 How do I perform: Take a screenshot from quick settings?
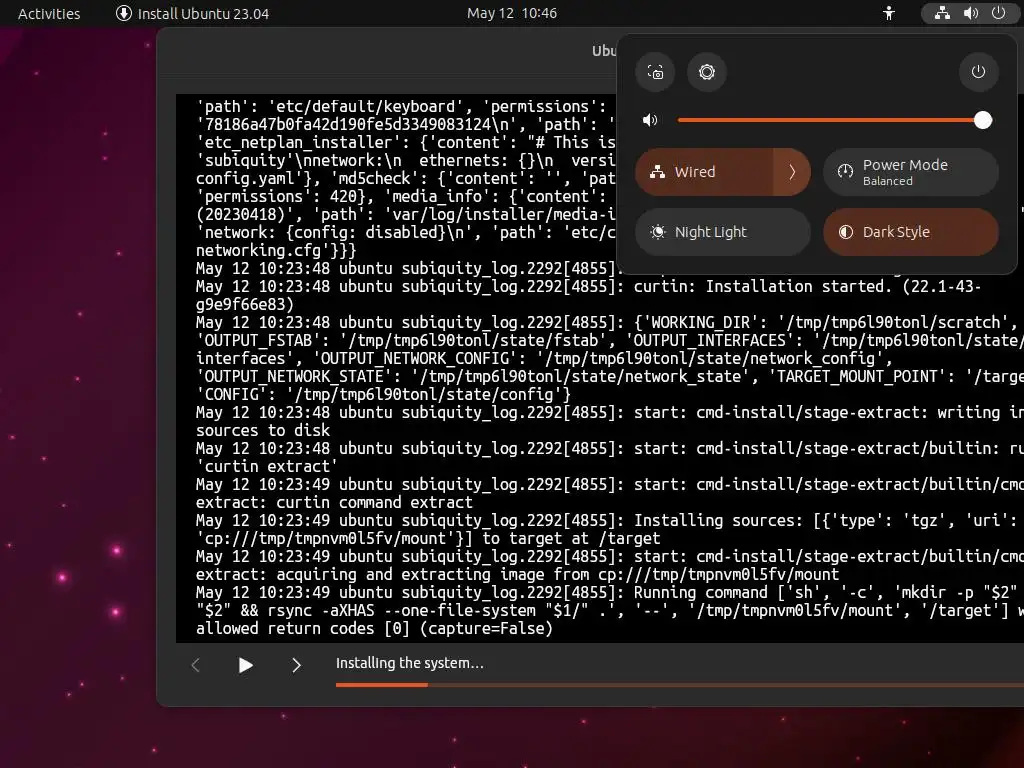click(655, 72)
